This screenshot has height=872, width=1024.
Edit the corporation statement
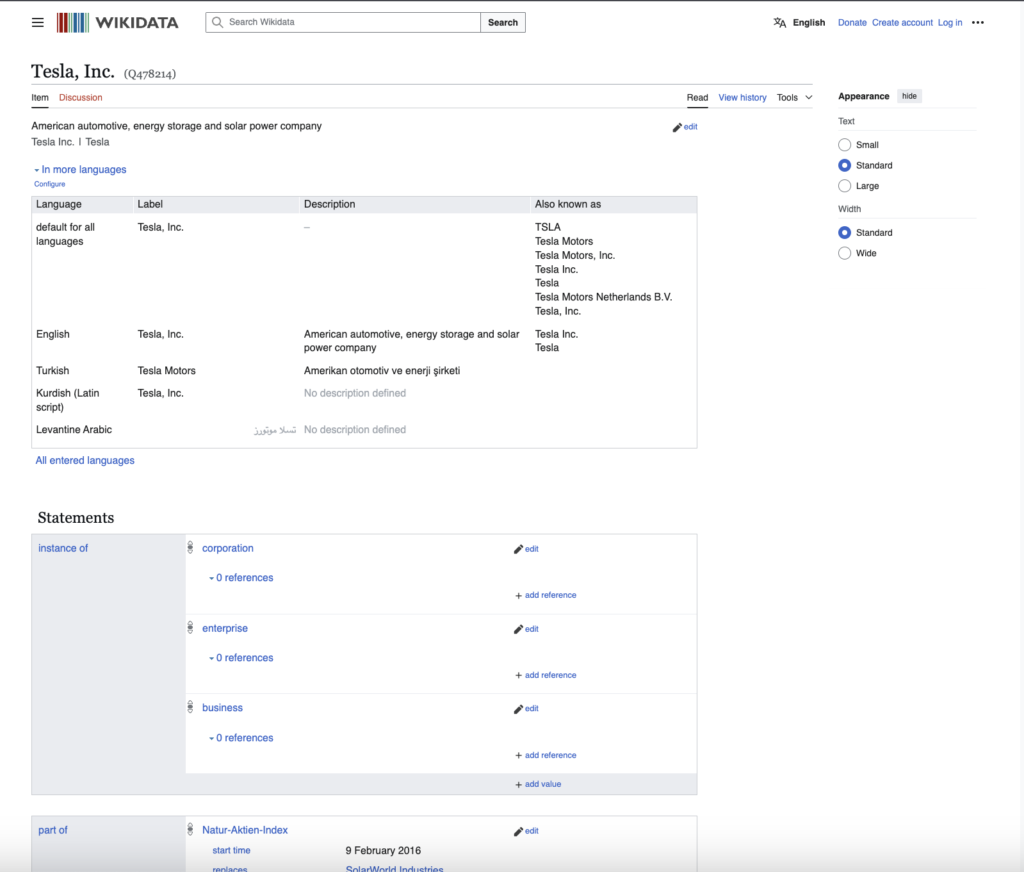526,549
